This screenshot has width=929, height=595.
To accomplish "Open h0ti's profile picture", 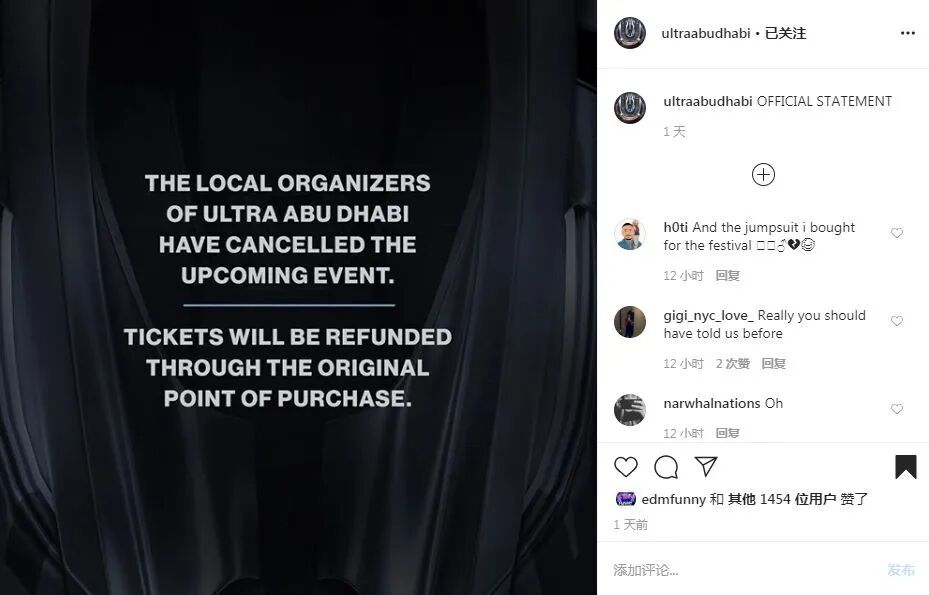I will point(630,233).
